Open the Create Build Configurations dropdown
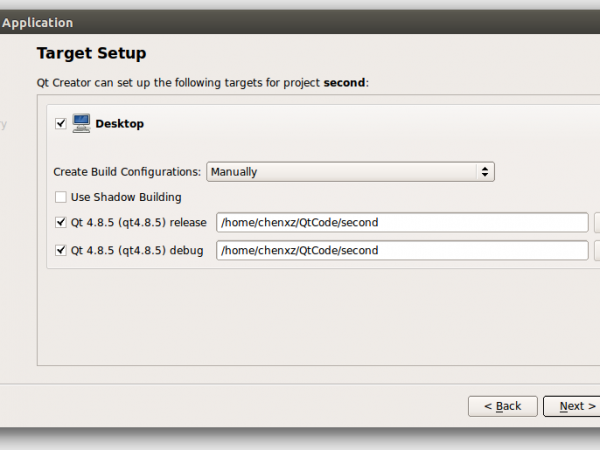 point(350,172)
